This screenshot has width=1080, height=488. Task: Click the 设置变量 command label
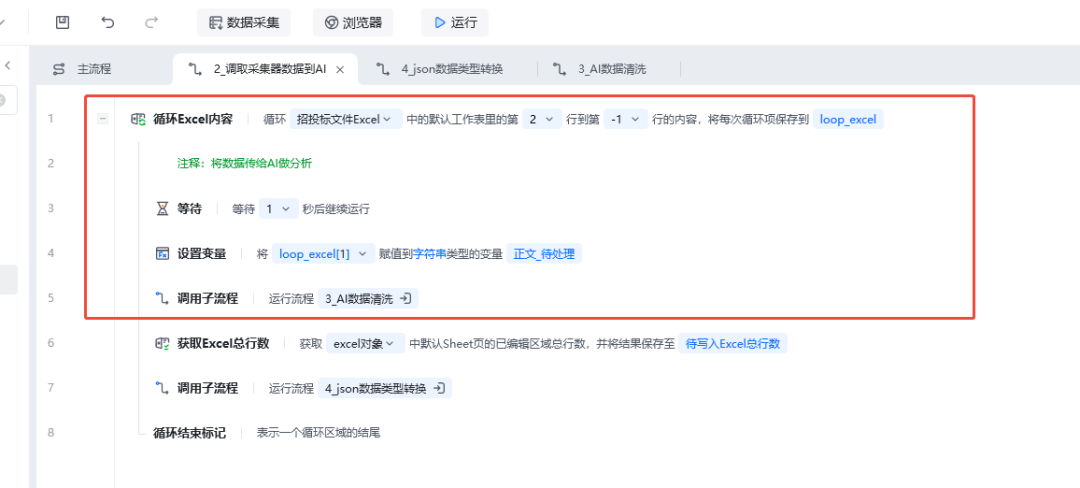tap(202, 253)
